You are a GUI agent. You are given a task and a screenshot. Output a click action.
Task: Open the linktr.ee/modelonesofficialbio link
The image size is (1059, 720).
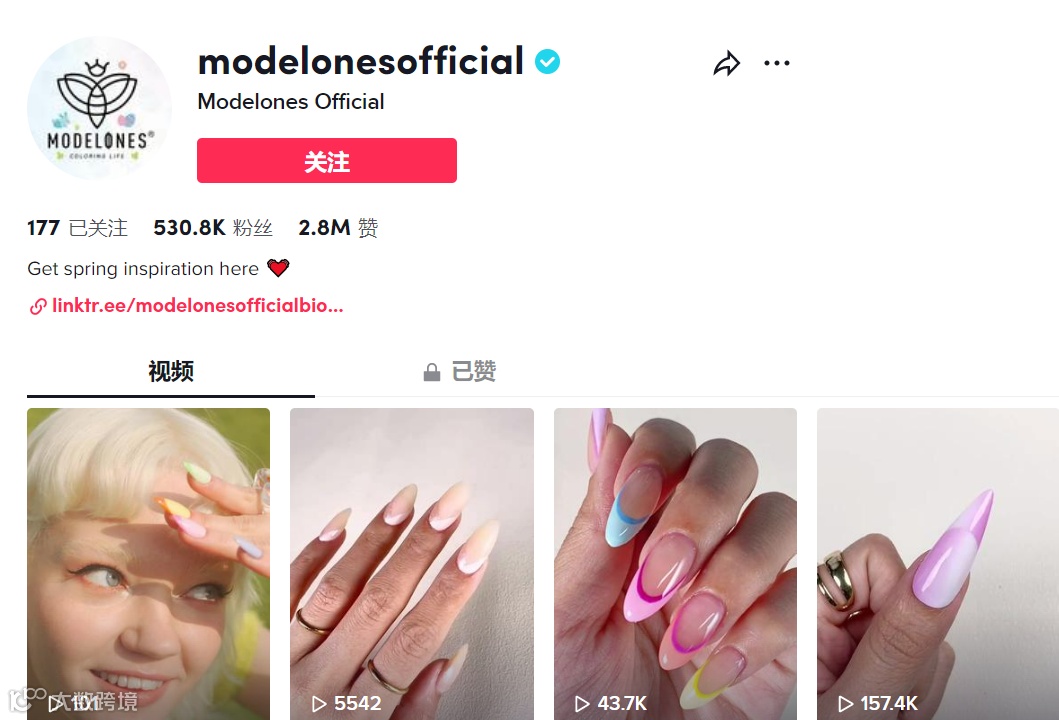[198, 306]
